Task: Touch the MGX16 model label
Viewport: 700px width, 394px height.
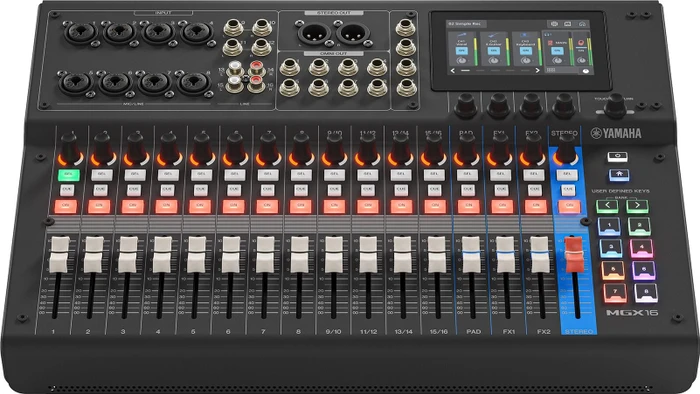Action: pos(632,313)
